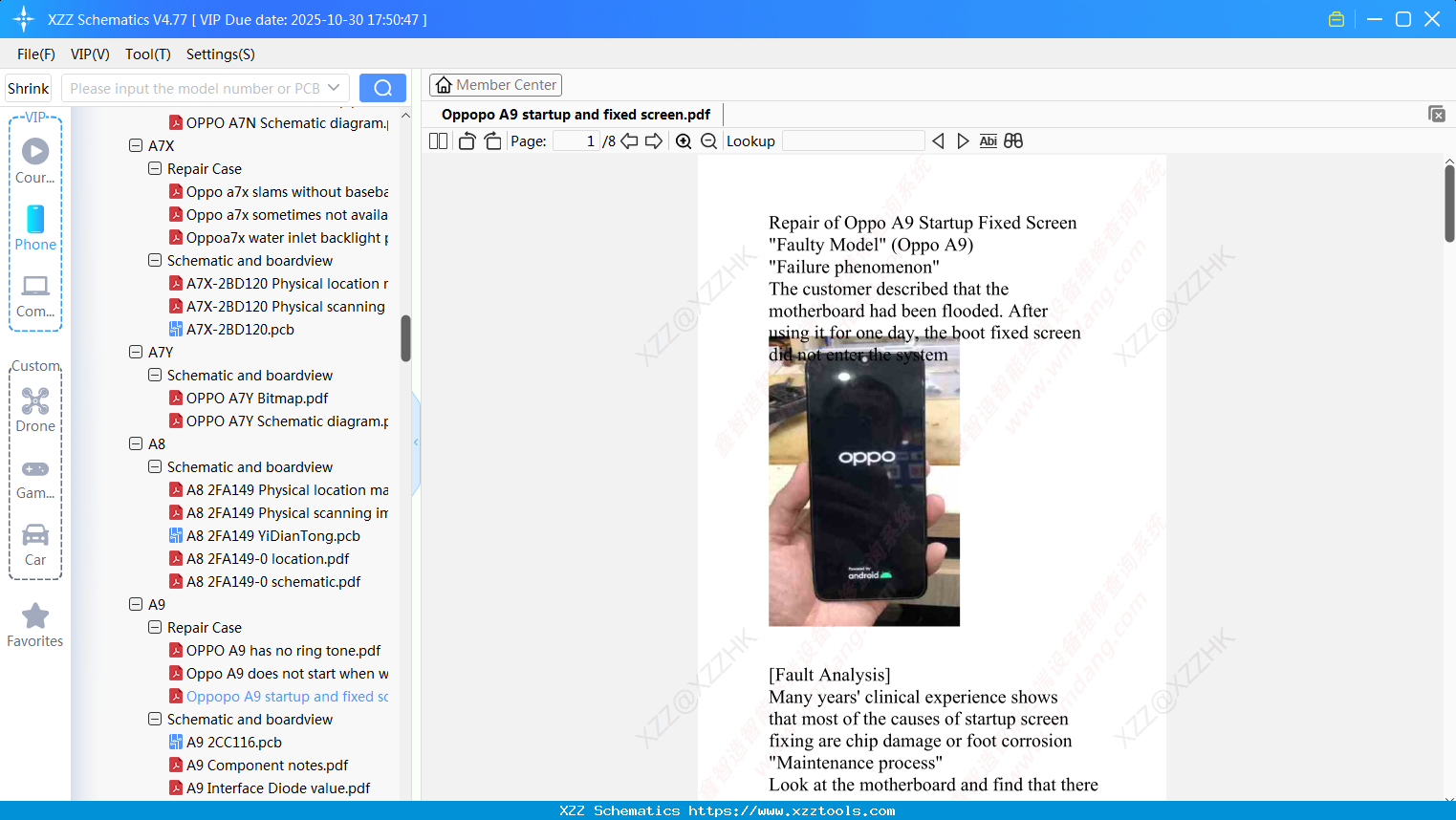Collapse the A9 tree node
This screenshot has width=1456, height=820.
[135, 604]
